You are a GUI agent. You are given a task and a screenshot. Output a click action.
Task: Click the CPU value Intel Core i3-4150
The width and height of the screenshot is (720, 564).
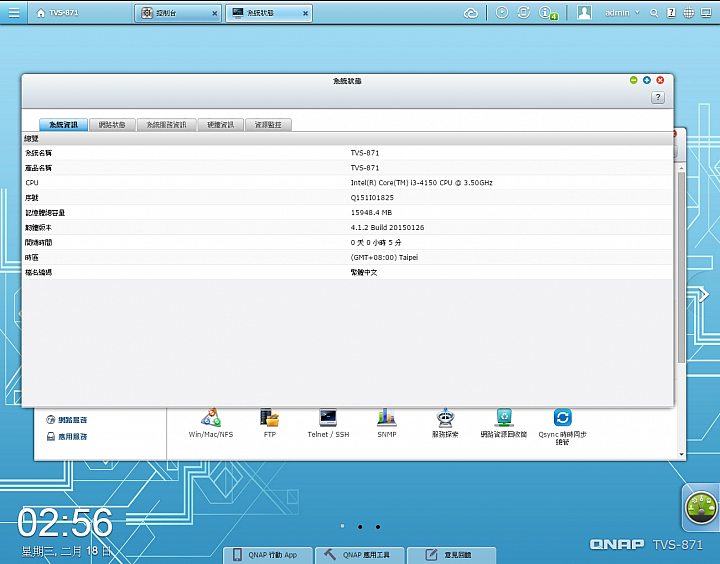pyautogui.click(x=422, y=183)
